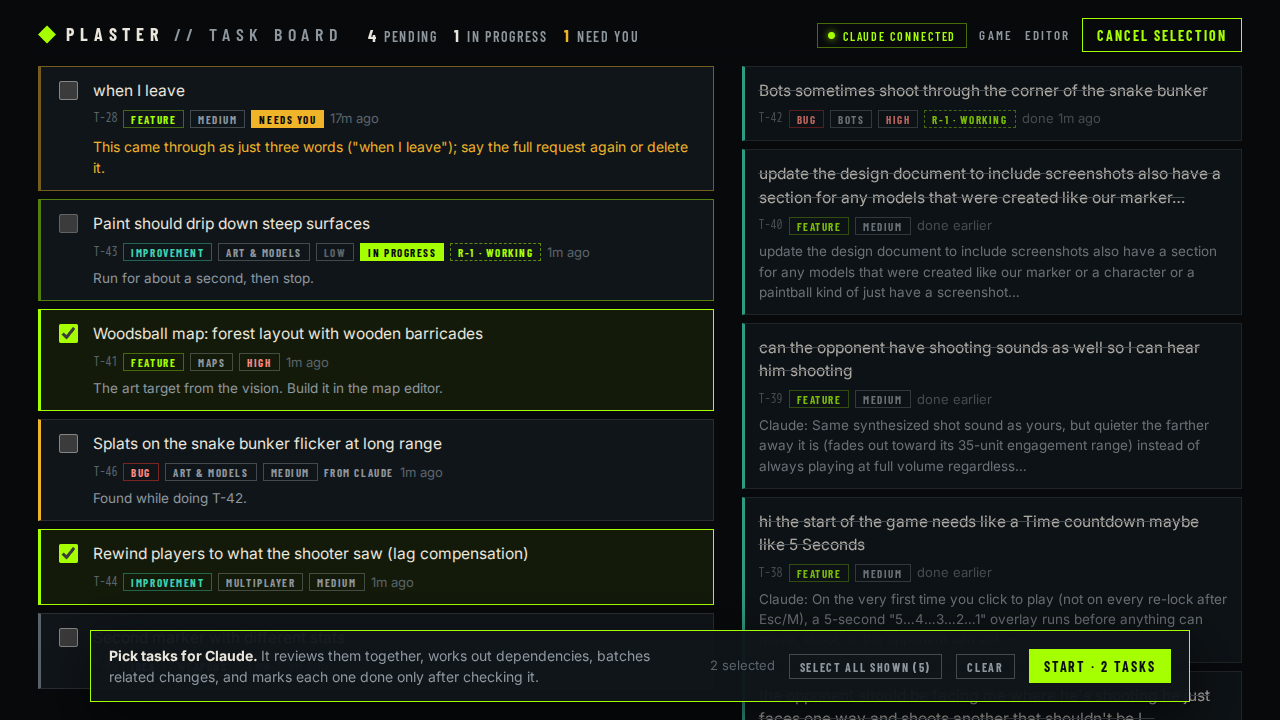Click the Clear selection button

tap(985, 667)
